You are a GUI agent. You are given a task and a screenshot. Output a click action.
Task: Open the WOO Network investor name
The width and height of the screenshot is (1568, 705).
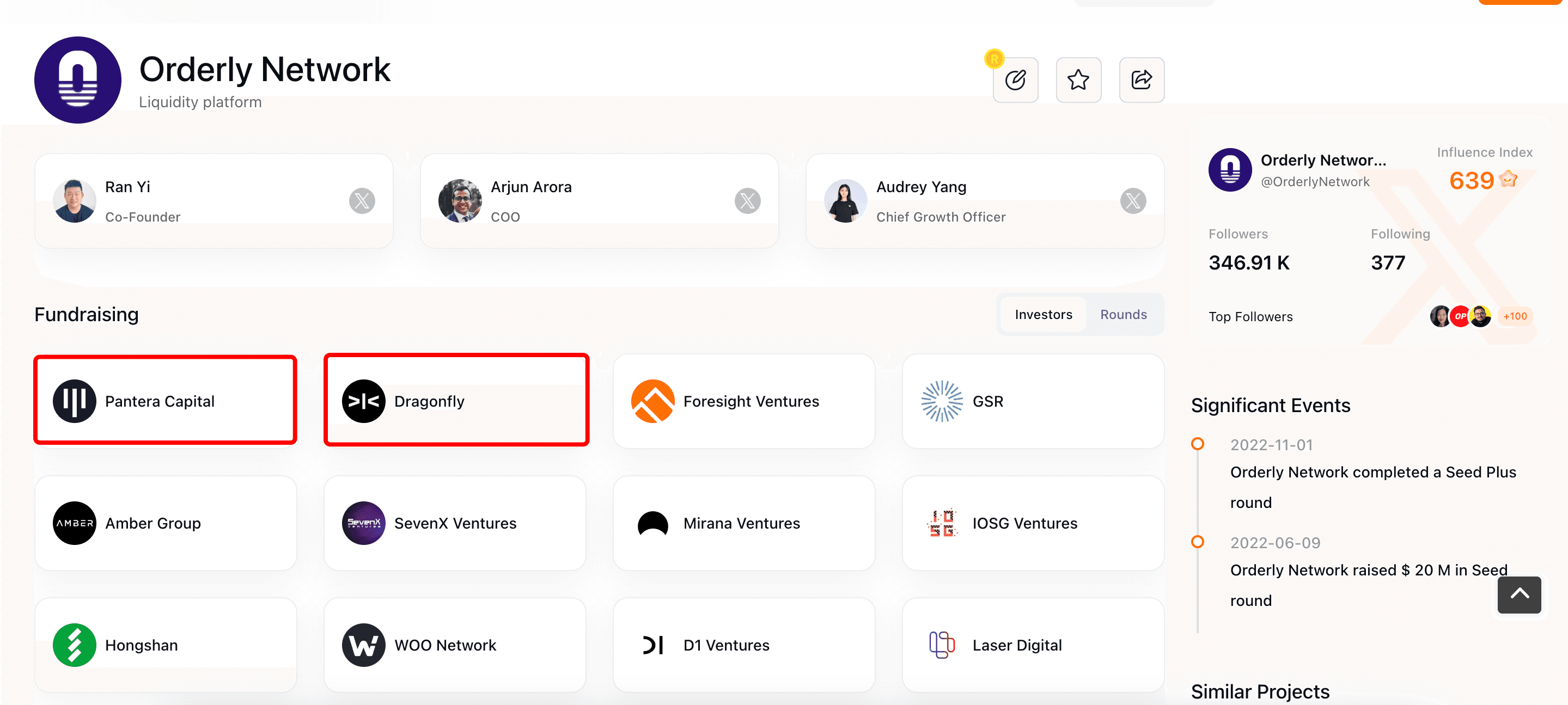click(445, 646)
